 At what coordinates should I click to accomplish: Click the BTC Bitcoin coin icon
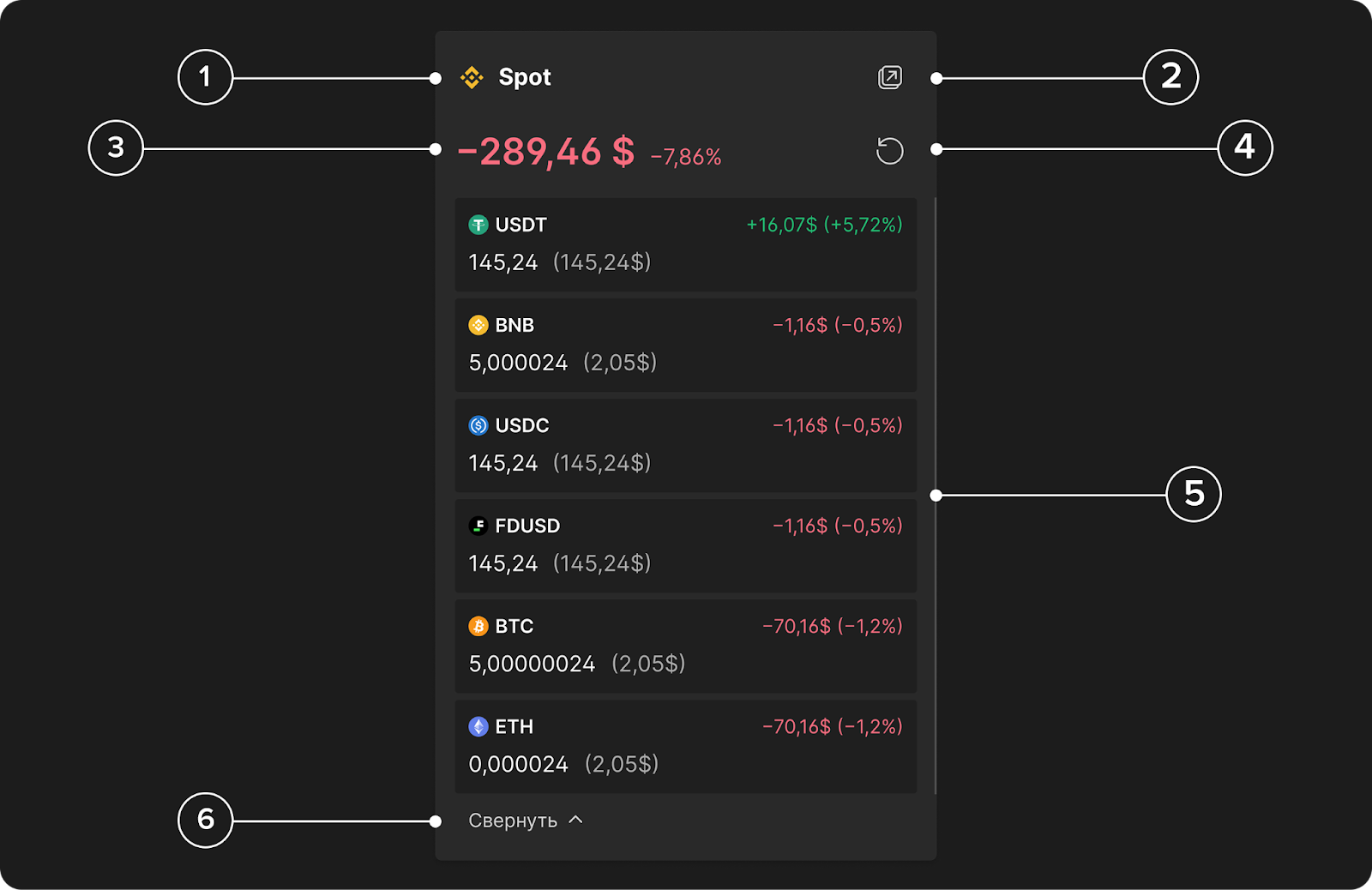pos(478,626)
